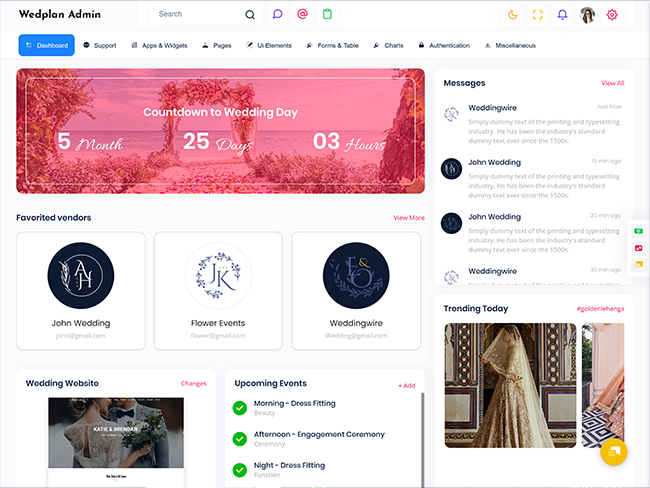Viewport: 650px width, 488px height.
Task: Open the green clipboard icon
Action: [327, 15]
